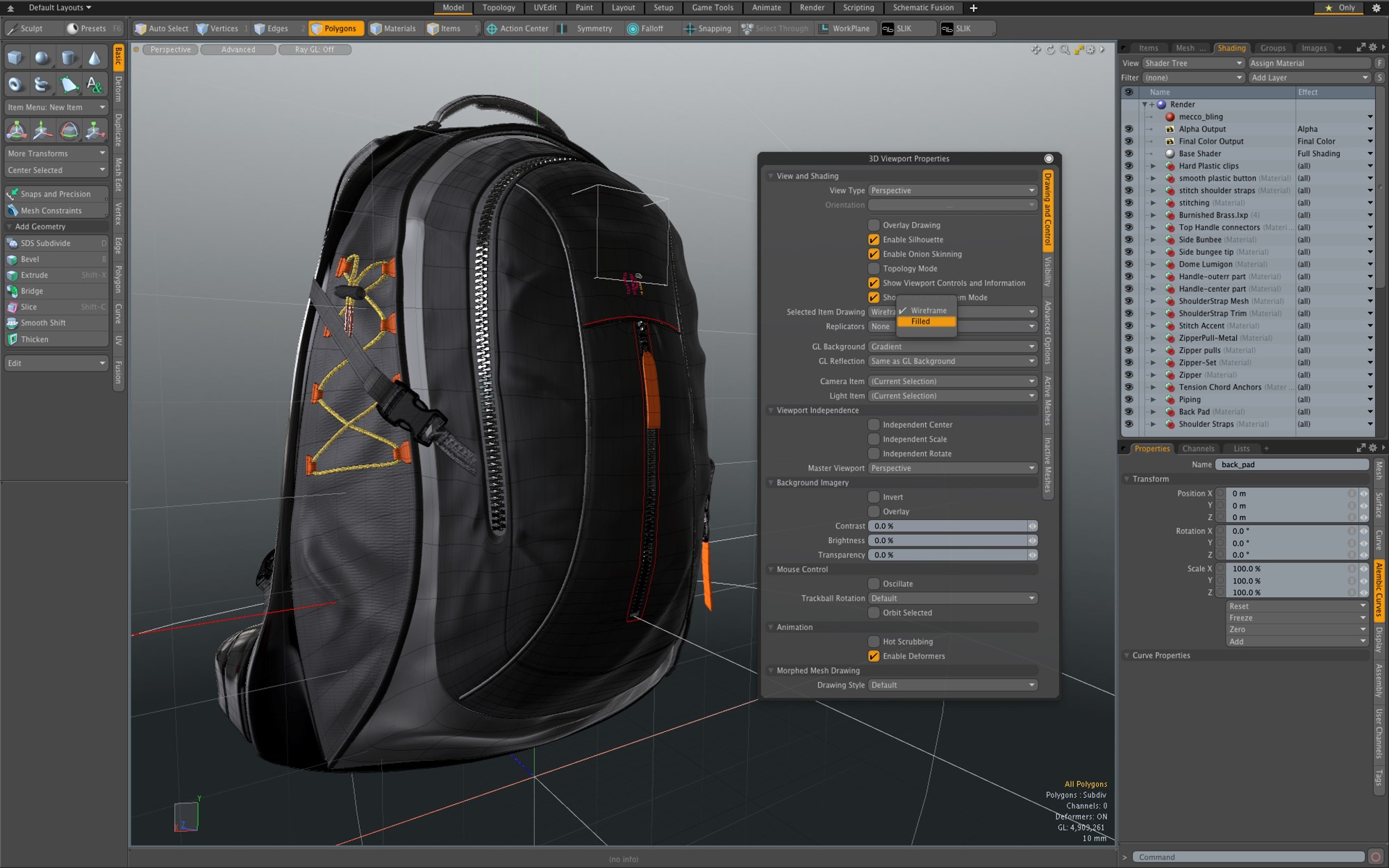Select the torus primitive tool
The height and width of the screenshot is (868, 1389).
[x=15, y=85]
